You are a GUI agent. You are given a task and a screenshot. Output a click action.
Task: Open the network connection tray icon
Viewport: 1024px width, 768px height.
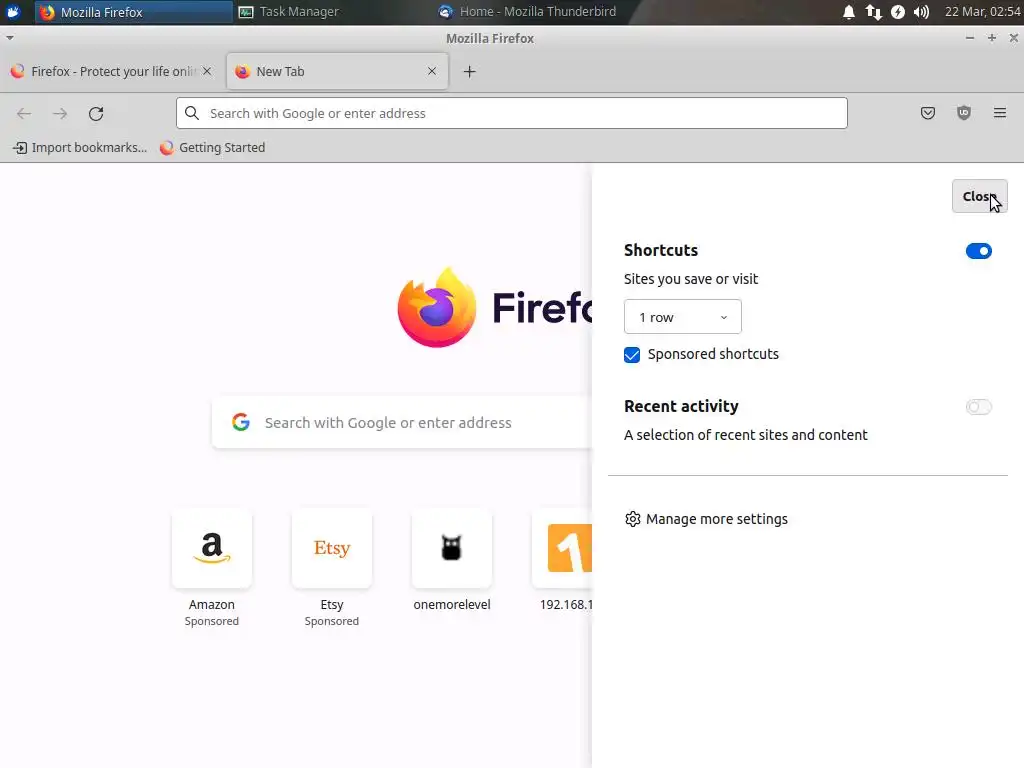pos(873,12)
